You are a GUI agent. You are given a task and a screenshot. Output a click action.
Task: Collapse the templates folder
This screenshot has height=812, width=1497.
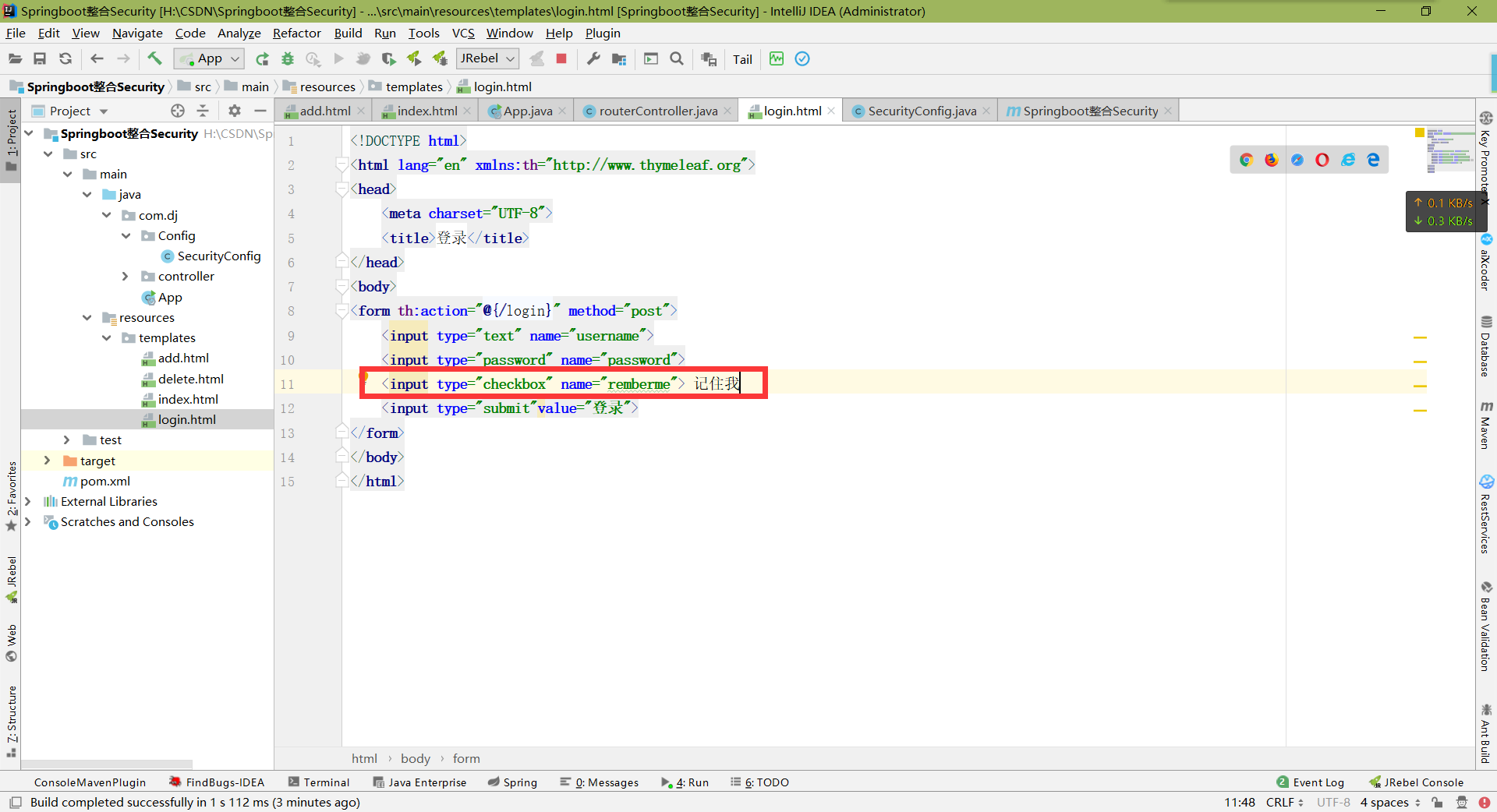[107, 337]
